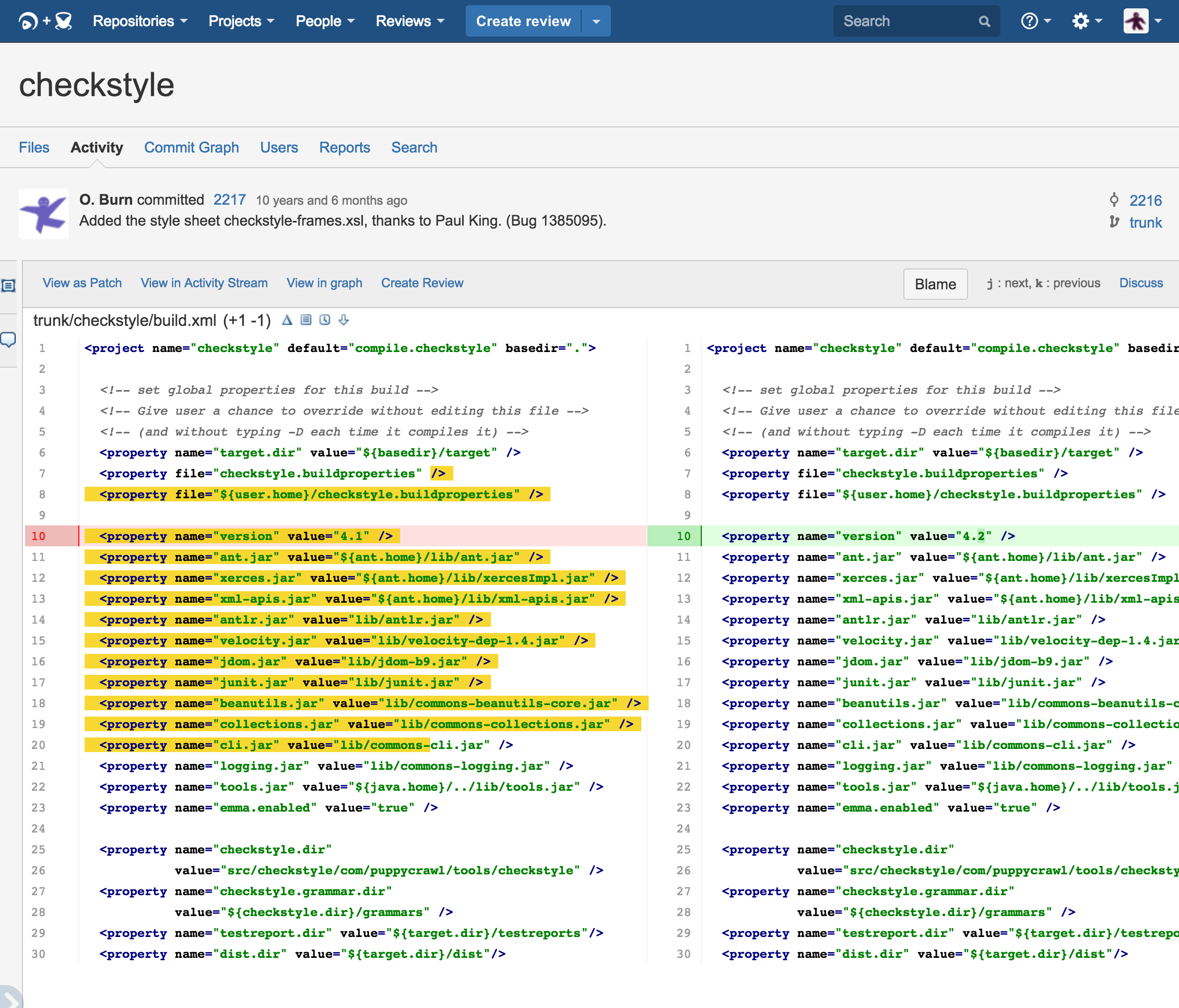Open the file history clock icon
This screenshot has width=1179, height=1008.
click(x=324, y=320)
